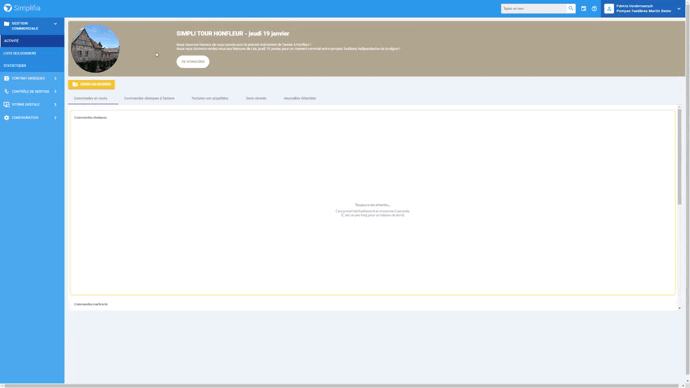Expand the Contrat Obsèques chevron
Viewport: 690px width, 388px height.
[x=55, y=78]
